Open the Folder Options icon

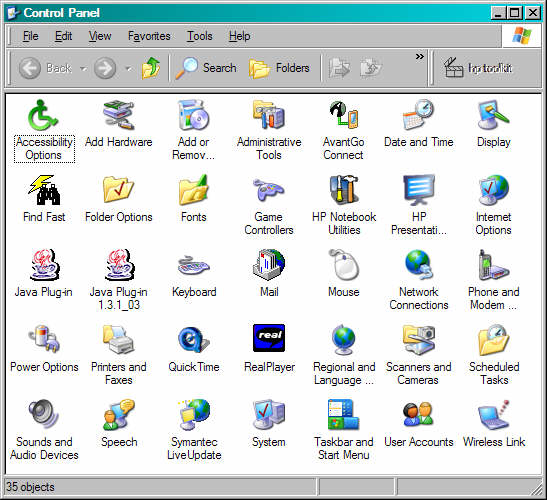(x=119, y=190)
